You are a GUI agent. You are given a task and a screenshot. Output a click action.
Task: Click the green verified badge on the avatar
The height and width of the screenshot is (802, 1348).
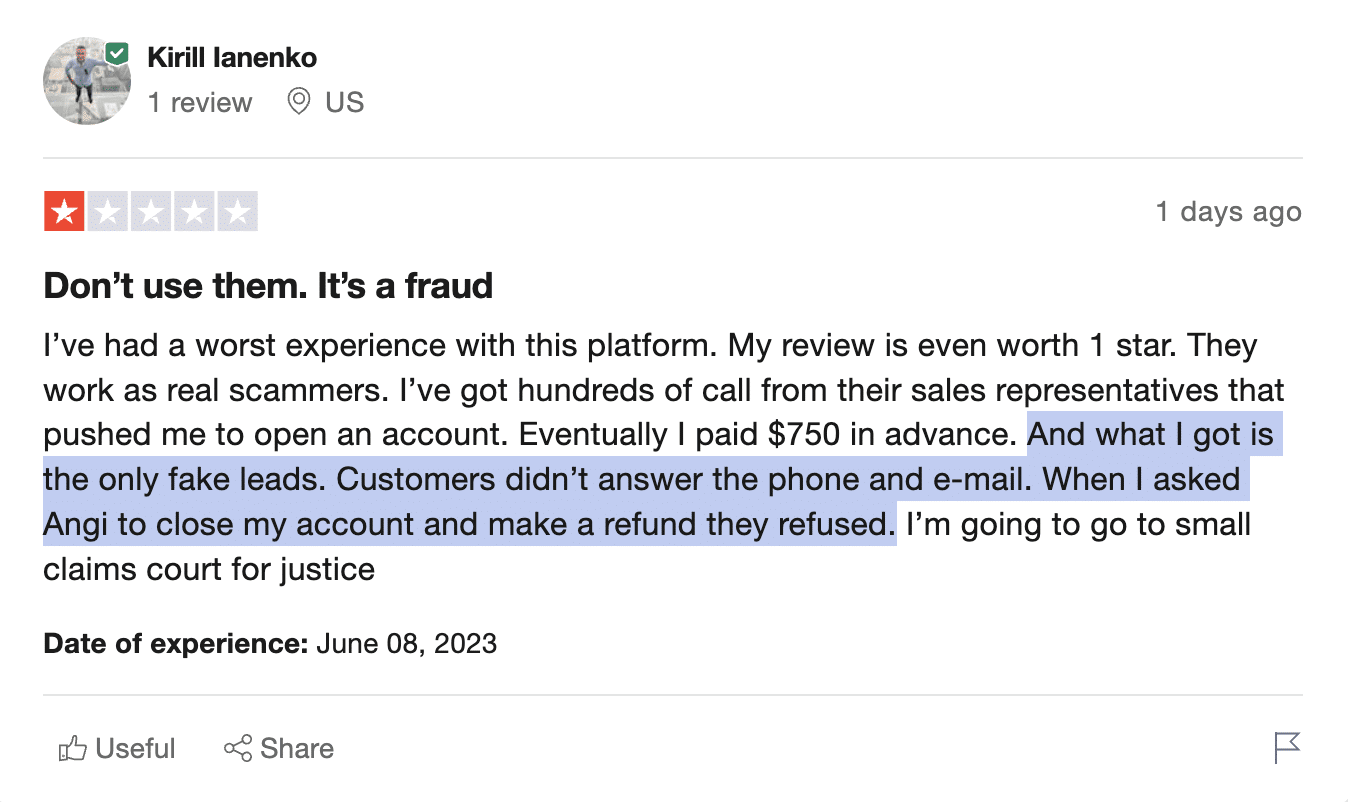pos(117,53)
